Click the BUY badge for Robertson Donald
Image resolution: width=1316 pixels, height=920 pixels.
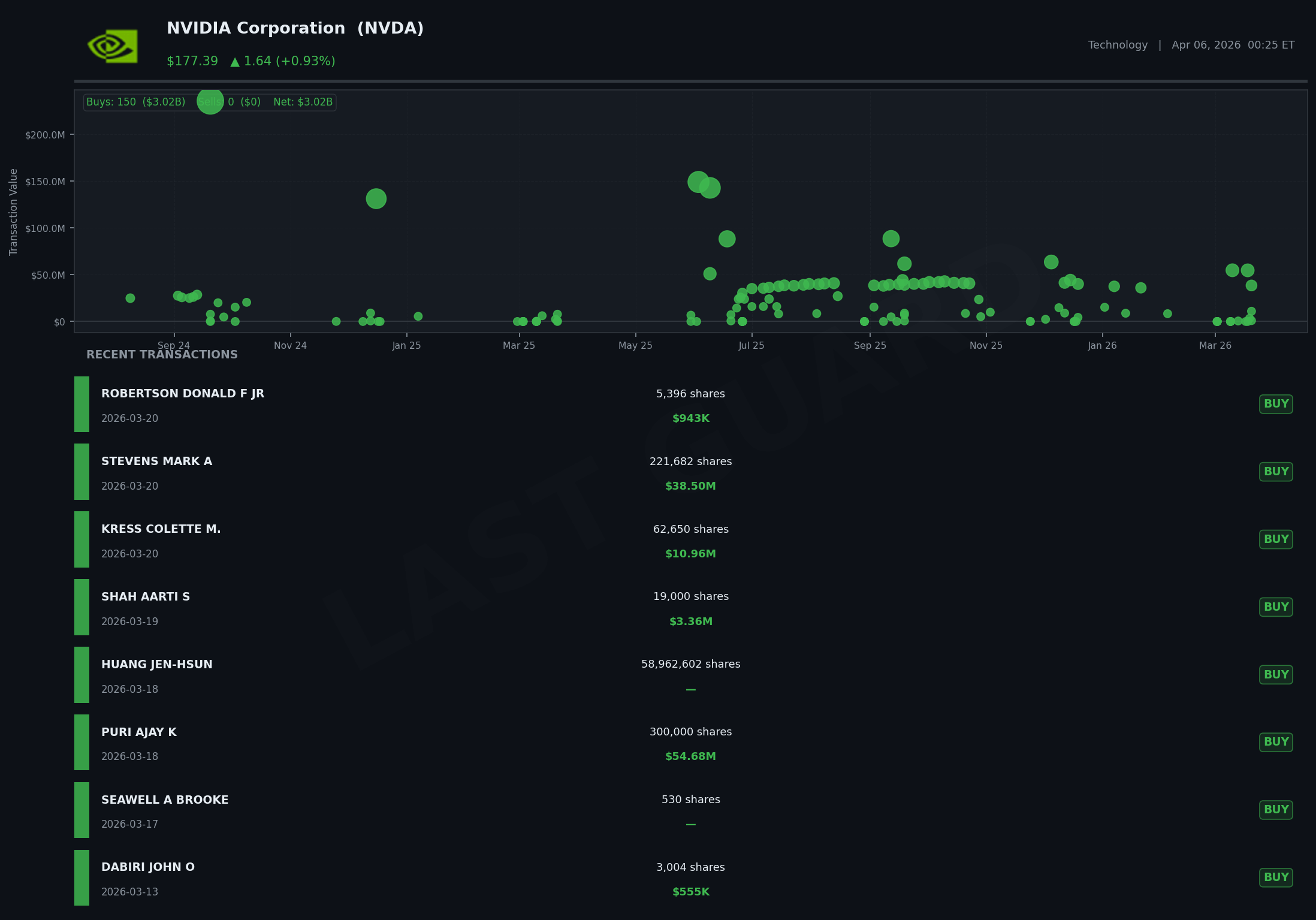point(1275,404)
